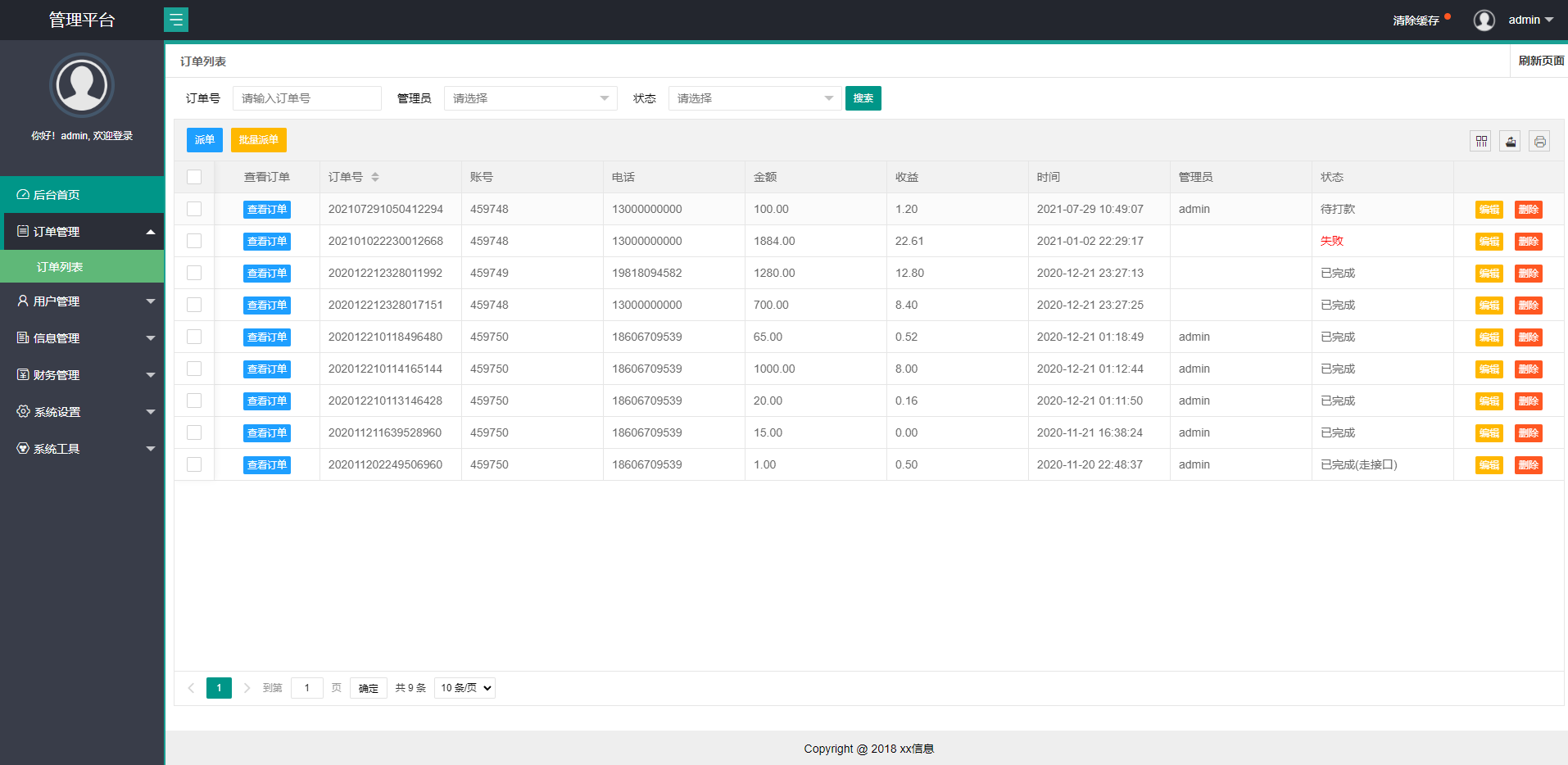Open the 管理员 selection dropdown
1568x765 pixels.
point(530,97)
